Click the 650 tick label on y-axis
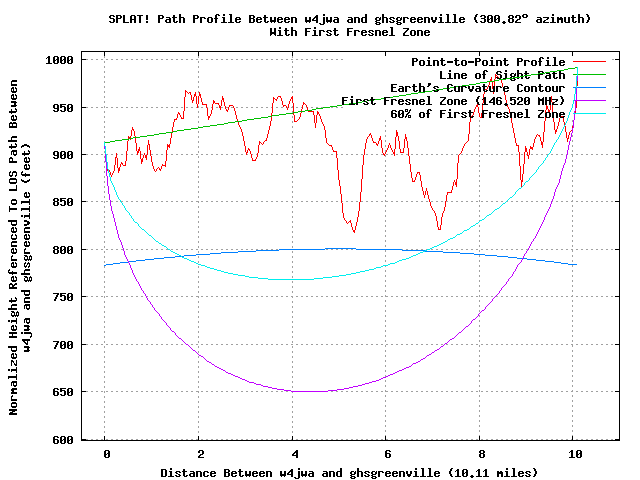This screenshot has width=640, height=480. point(64,392)
